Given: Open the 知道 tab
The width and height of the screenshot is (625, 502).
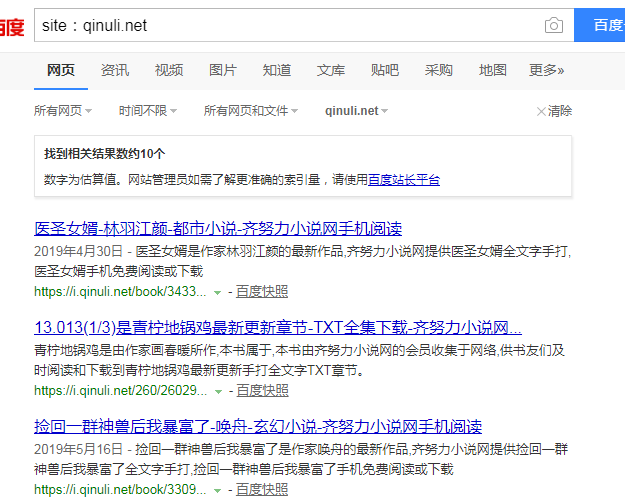Looking at the screenshot, I should (277, 70).
